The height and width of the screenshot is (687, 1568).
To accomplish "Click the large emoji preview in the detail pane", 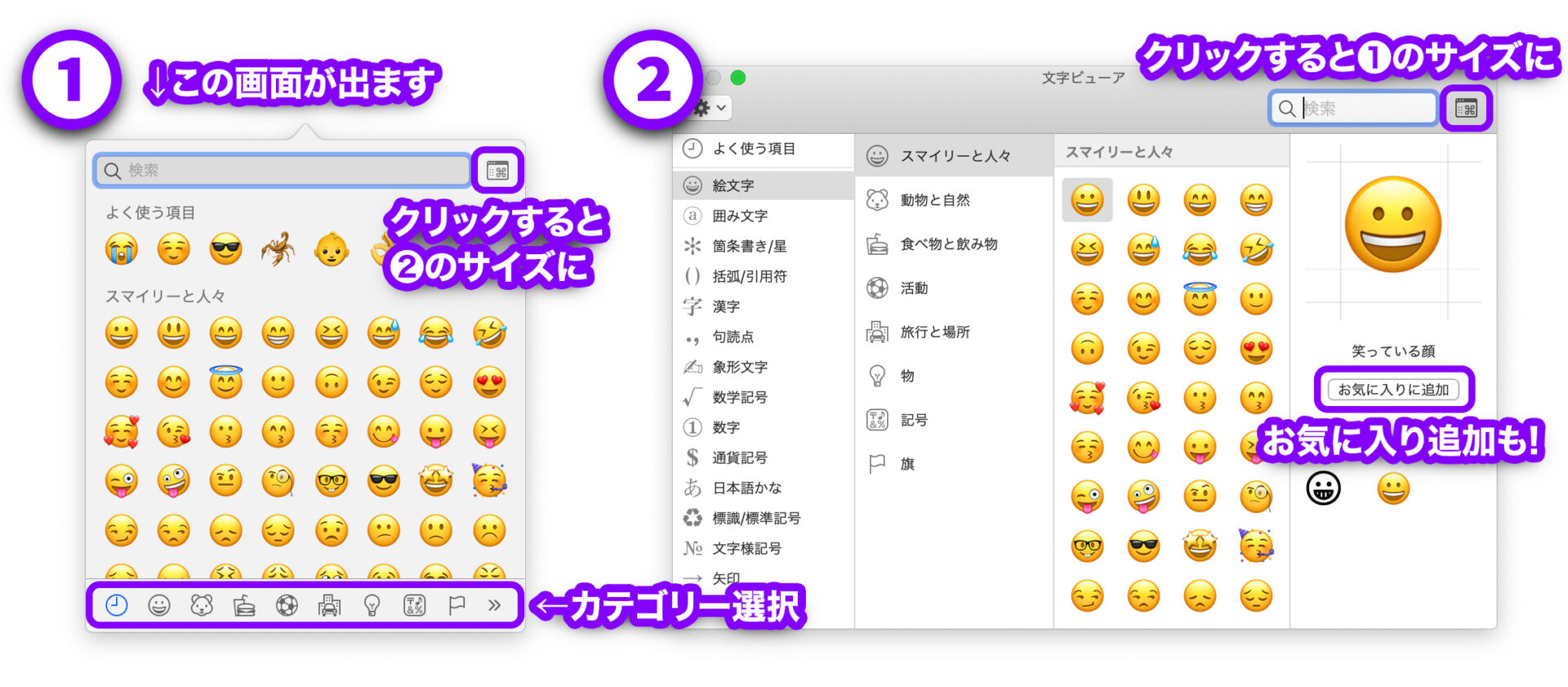I will tap(1393, 225).
